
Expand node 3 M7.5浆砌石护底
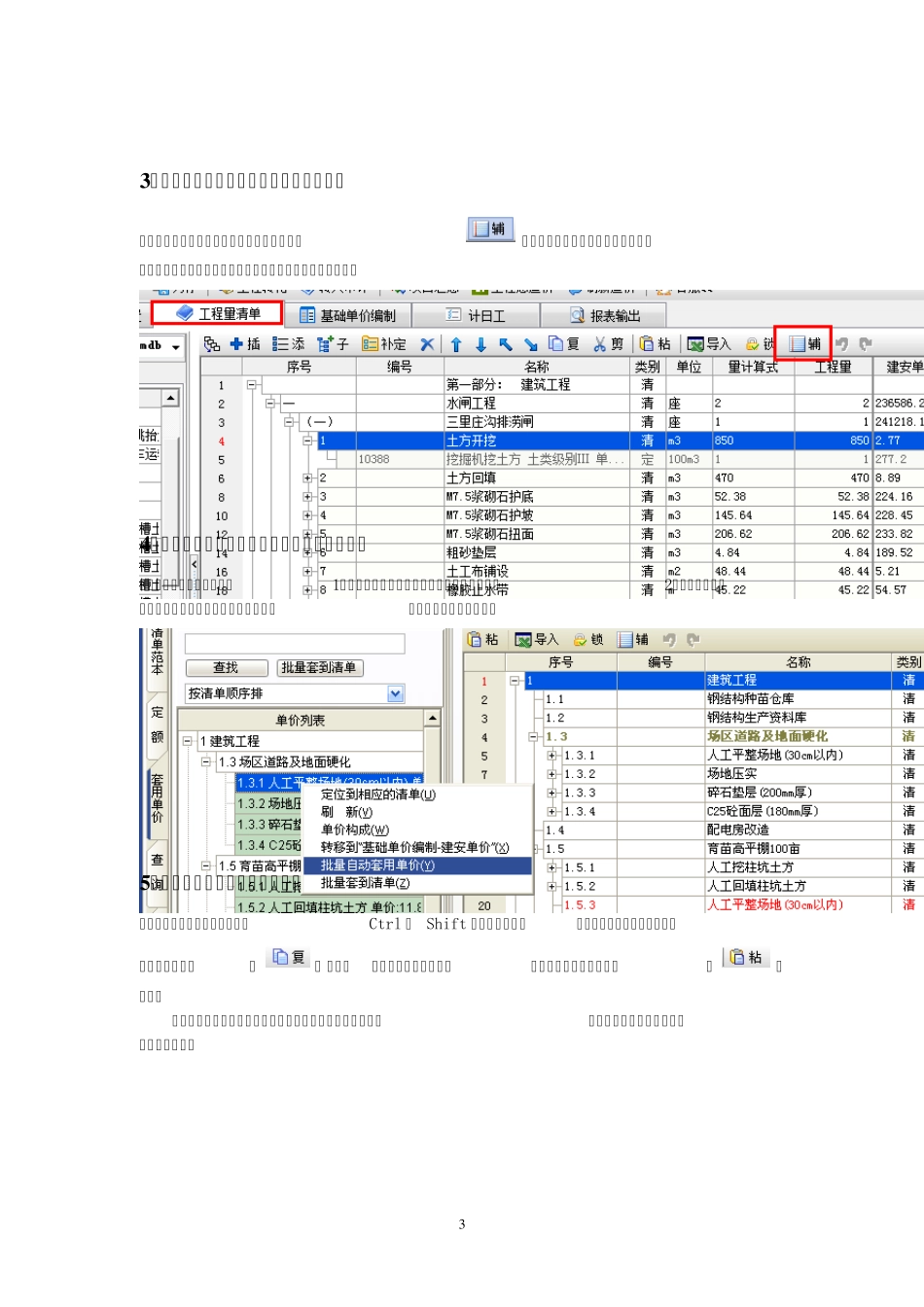(307, 497)
